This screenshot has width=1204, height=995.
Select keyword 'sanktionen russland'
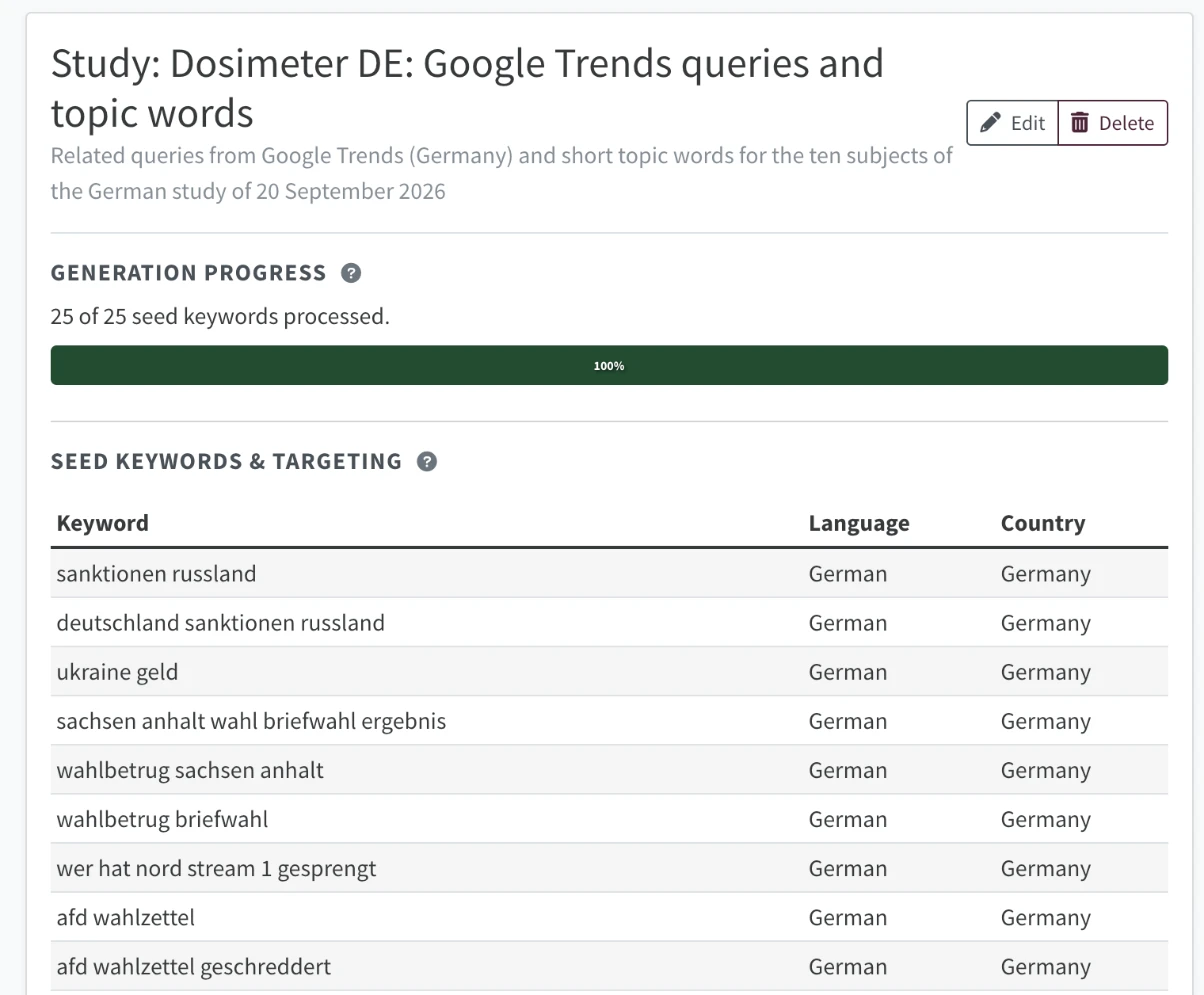(x=156, y=574)
